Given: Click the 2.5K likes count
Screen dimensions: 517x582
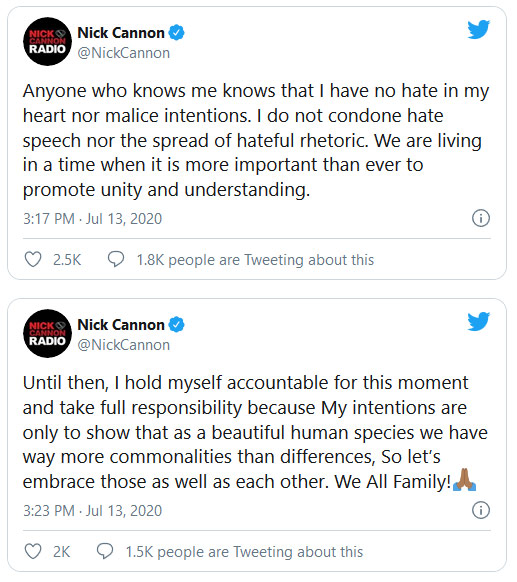Looking at the screenshot, I should click(67, 260).
